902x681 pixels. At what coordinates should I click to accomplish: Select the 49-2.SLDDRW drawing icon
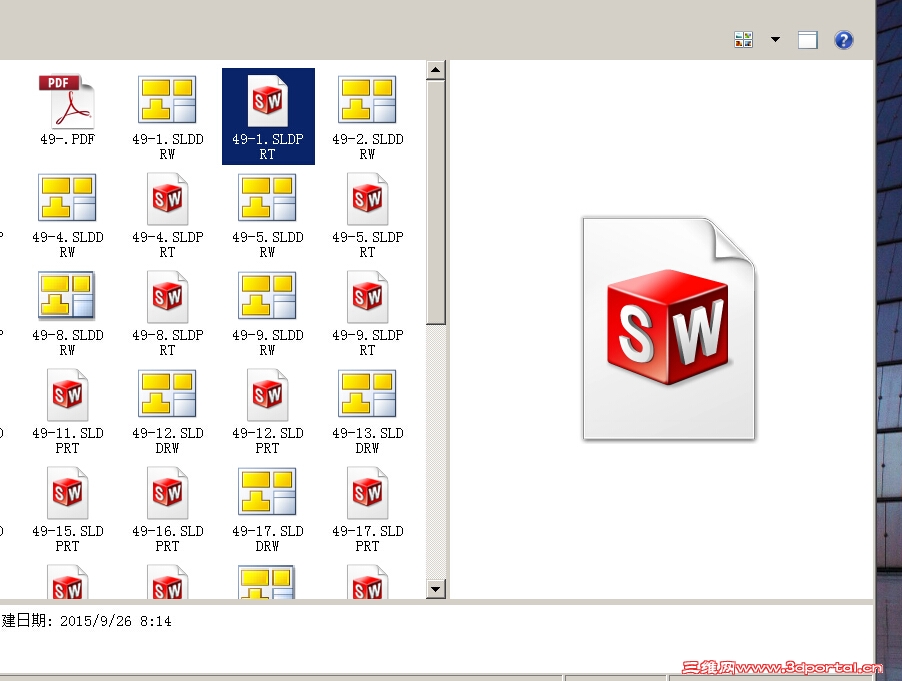368,100
